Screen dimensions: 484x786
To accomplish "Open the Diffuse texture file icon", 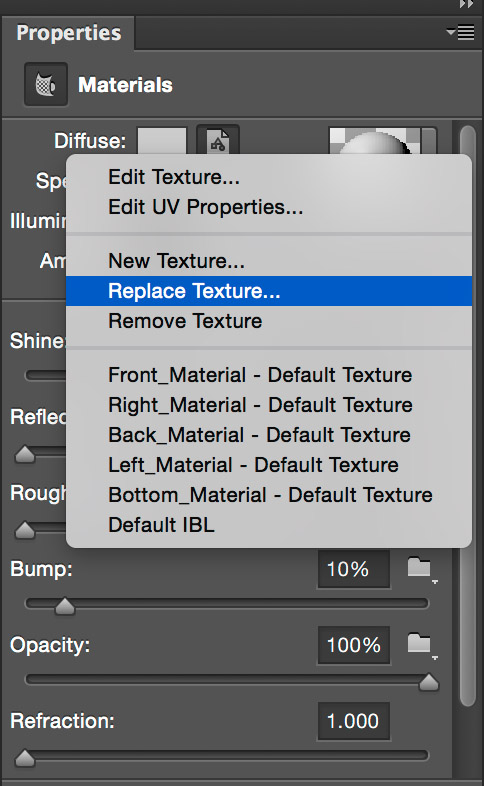I will (217, 141).
